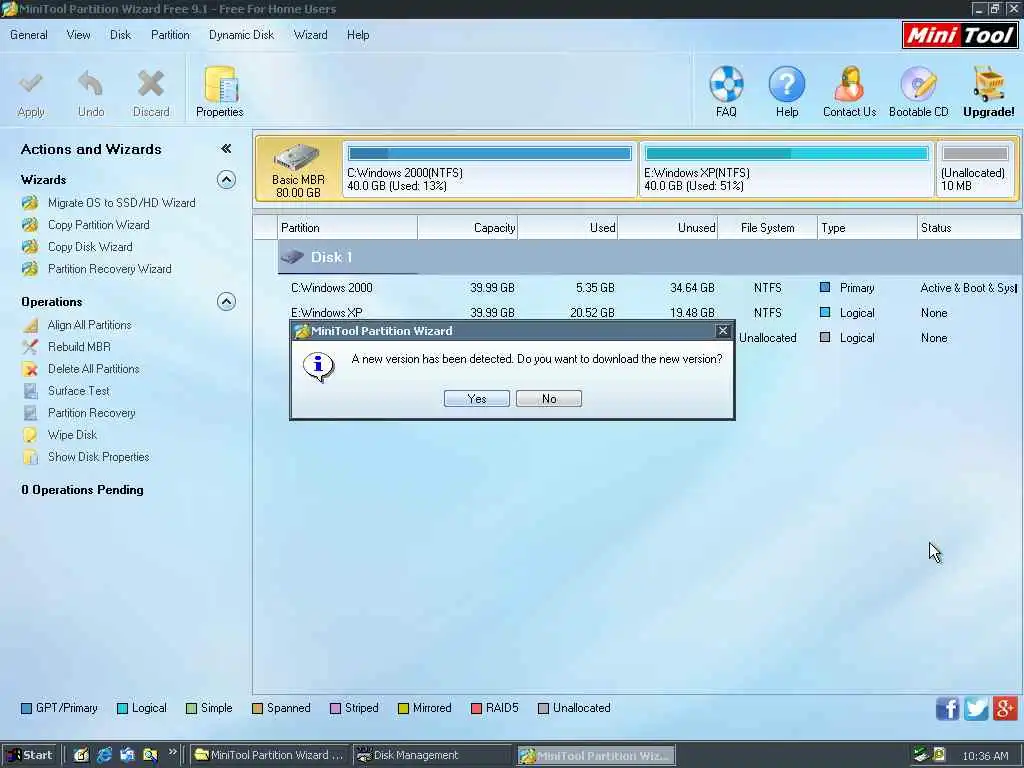The image size is (1024, 768).
Task: Launch Copy Partition Wizard
Action: coord(99,225)
